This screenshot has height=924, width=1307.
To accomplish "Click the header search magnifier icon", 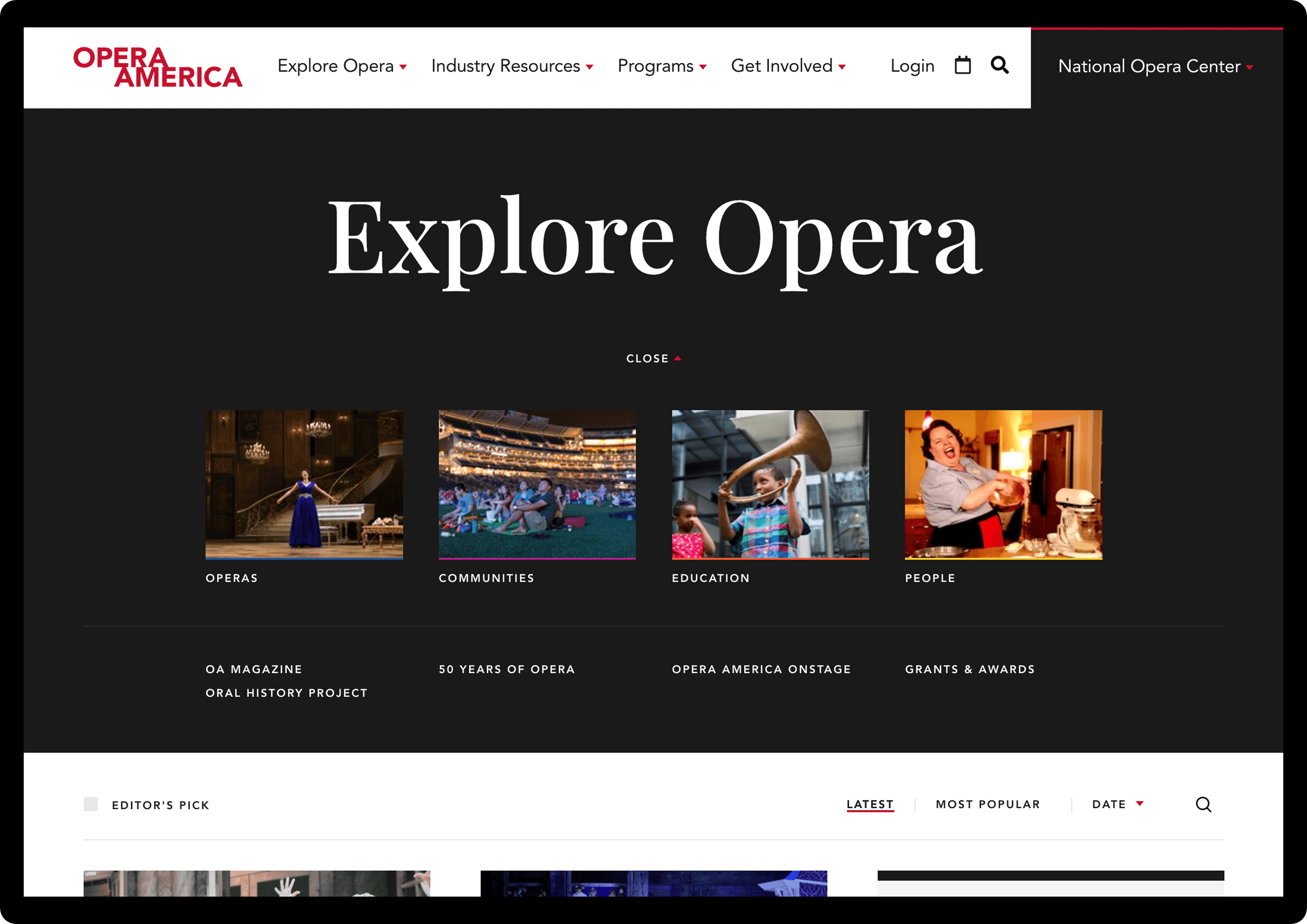I will (x=1000, y=65).
